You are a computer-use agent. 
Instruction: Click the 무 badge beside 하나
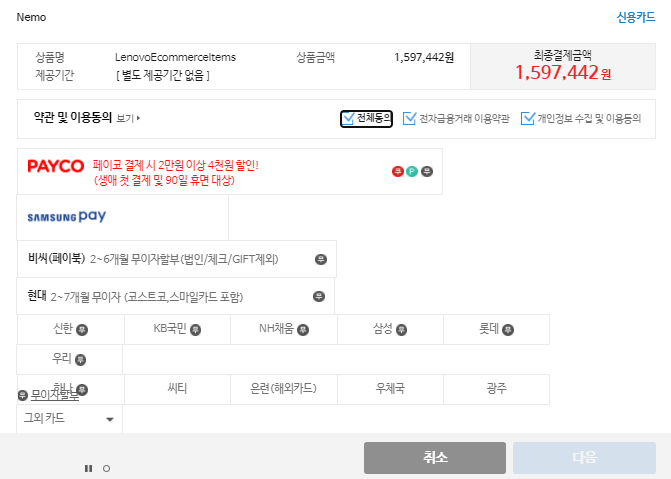tap(82, 390)
